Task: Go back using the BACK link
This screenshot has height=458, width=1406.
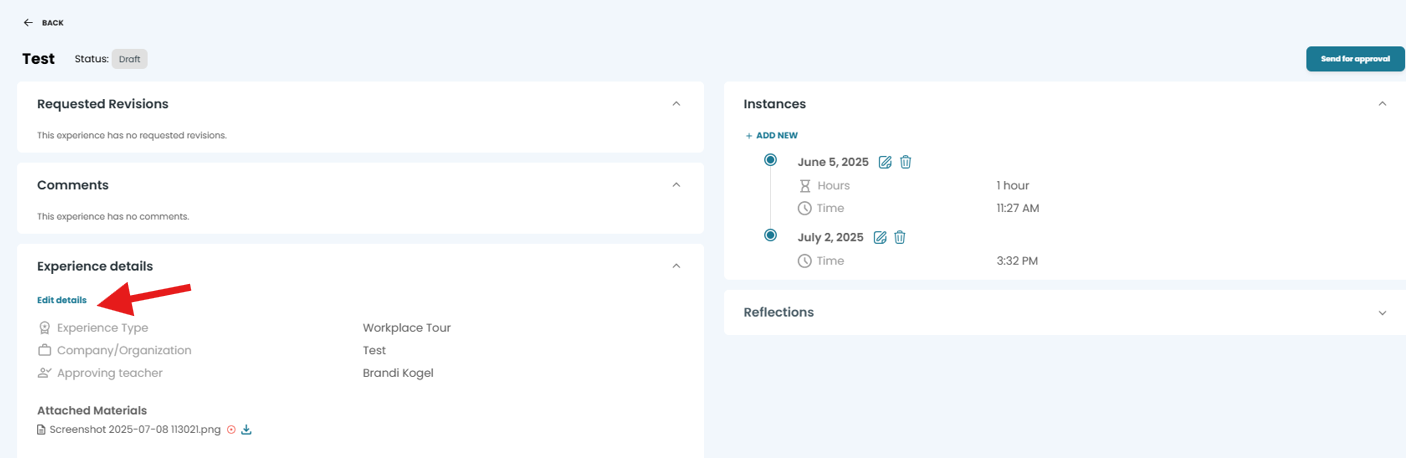Action: (x=53, y=22)
